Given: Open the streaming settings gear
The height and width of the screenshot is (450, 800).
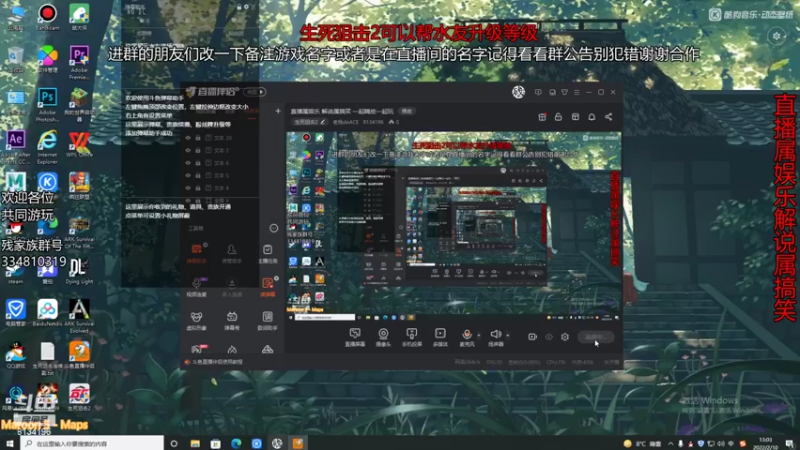Looking at the screenshot, I should 565,337.
